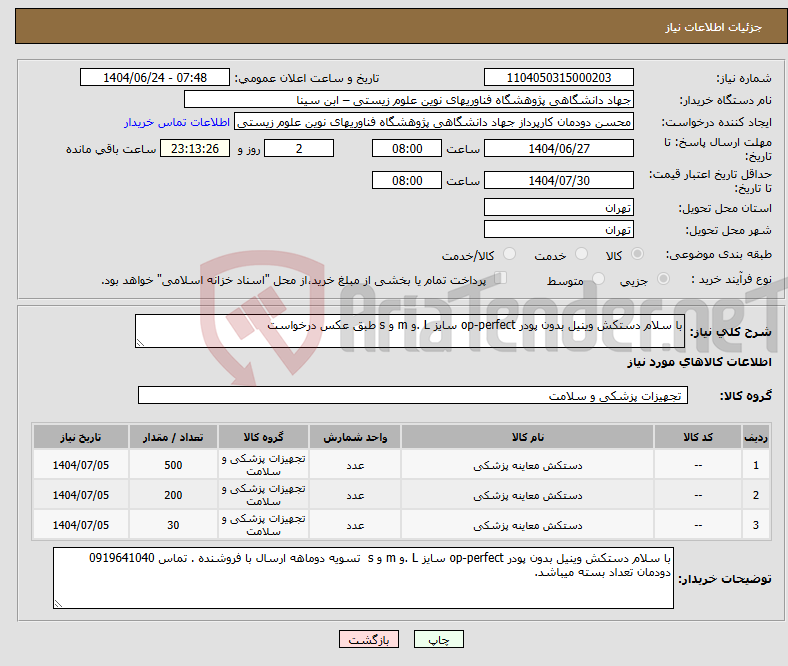
Task: Click the delivery city field تهران
Action: click(x=558, y=229)
